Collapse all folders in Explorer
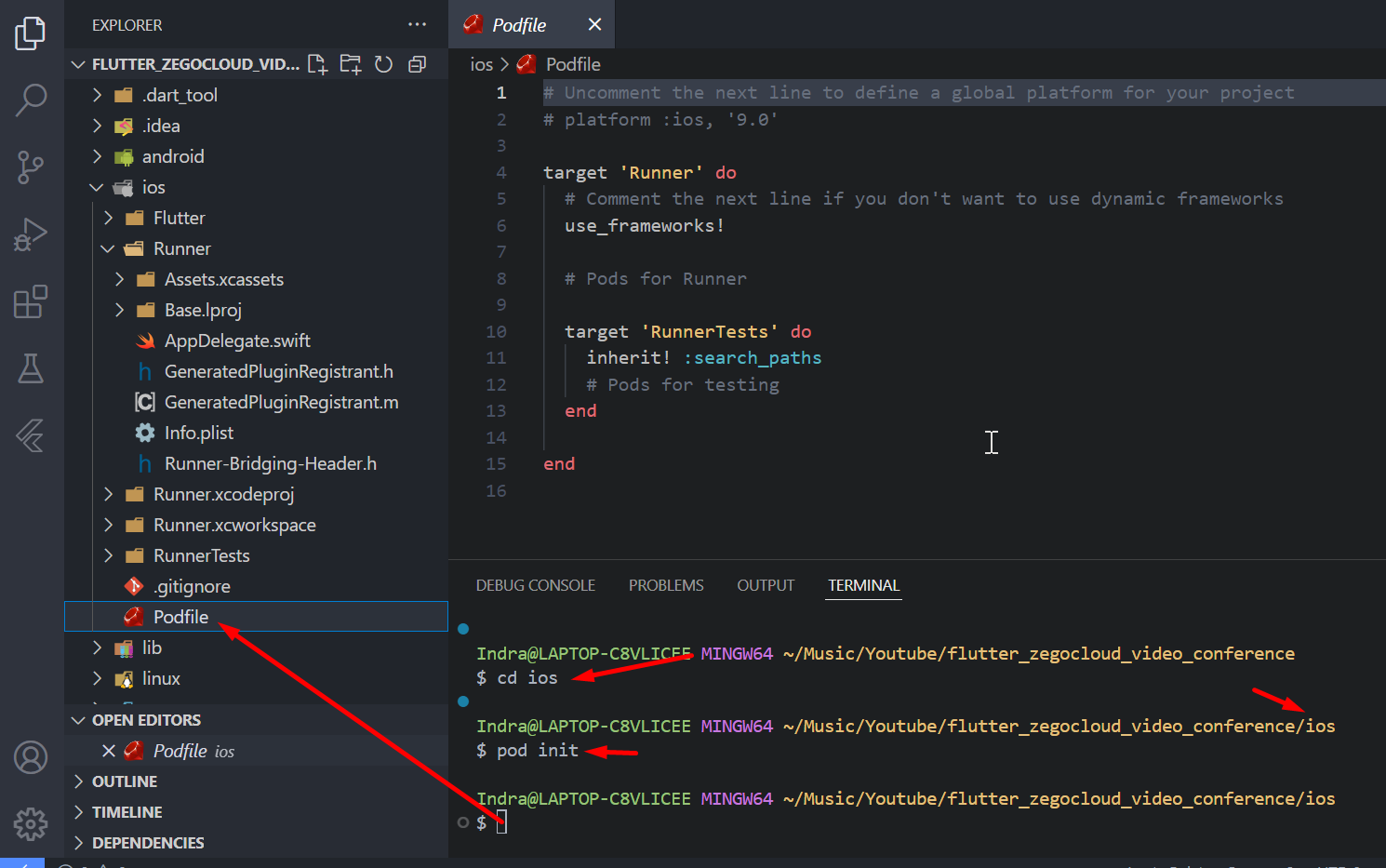Viewport: 1386px width, 868px height. click(417, 64)
